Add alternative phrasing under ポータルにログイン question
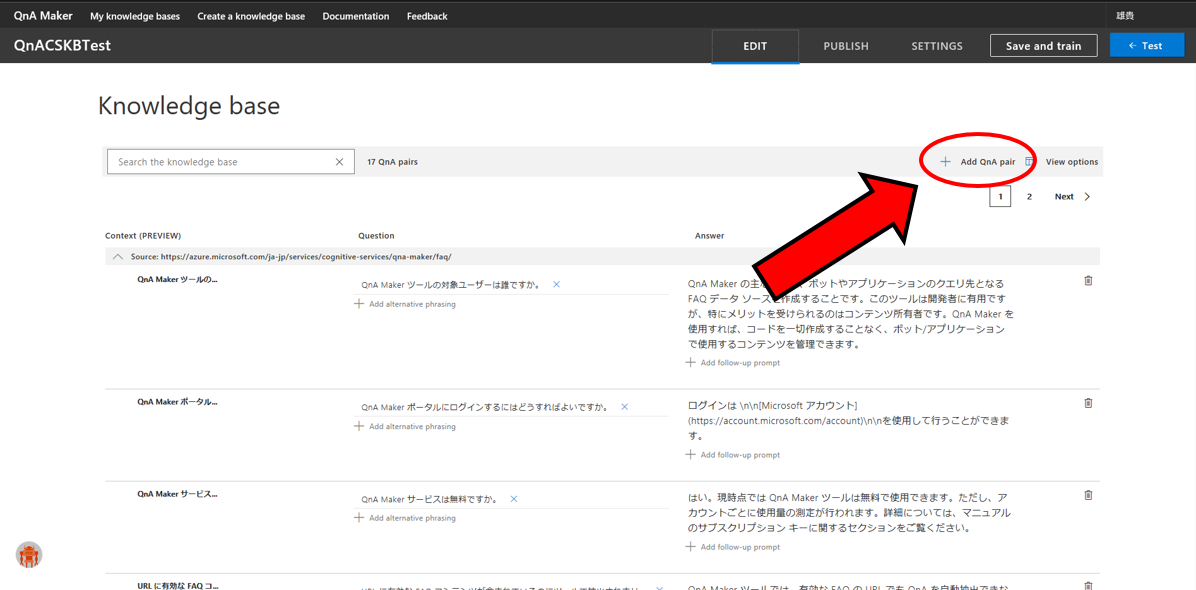Screen dimensions: 1196x590 405,426
